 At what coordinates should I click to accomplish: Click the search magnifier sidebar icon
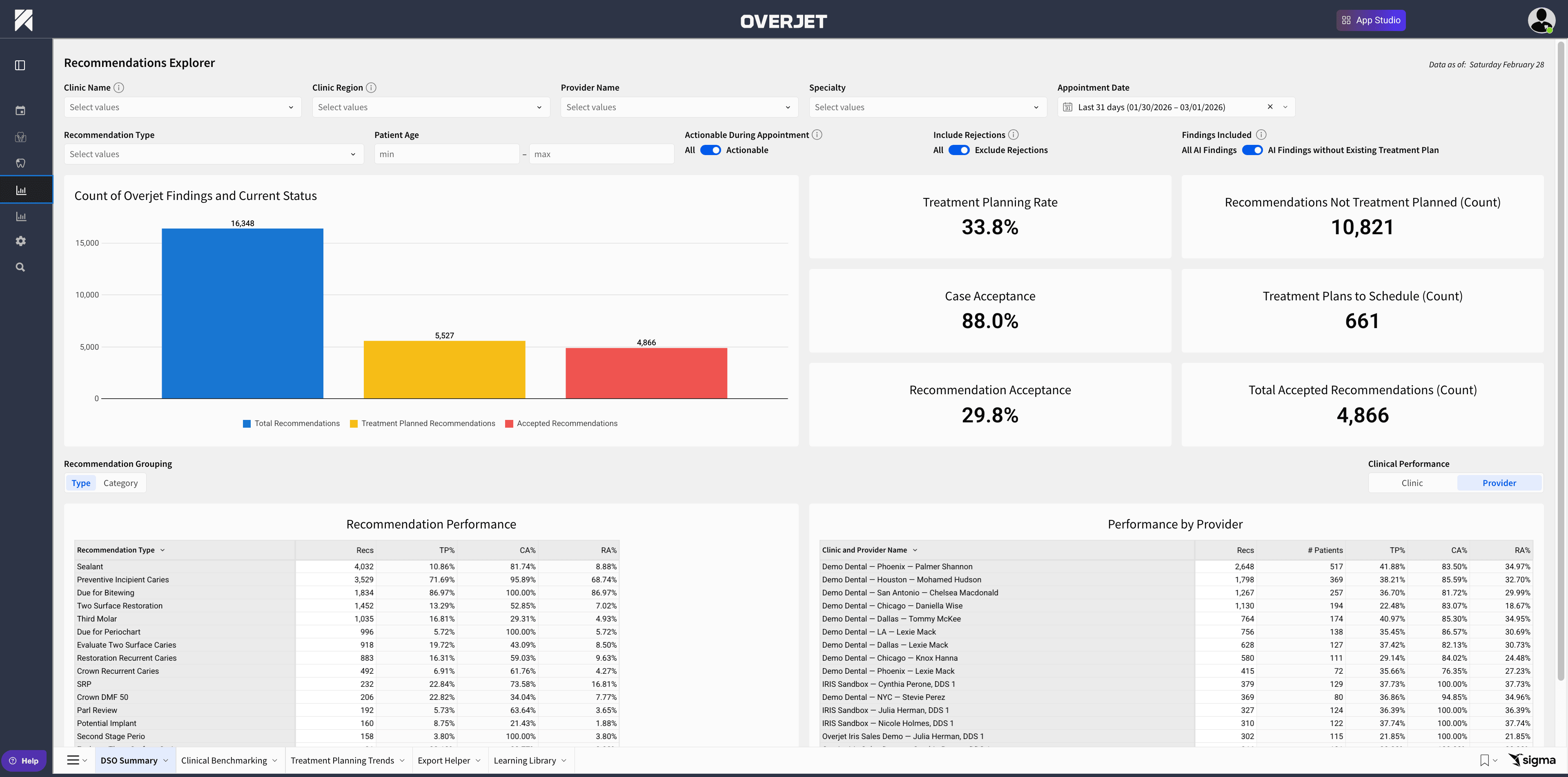(x=20, y=267)
